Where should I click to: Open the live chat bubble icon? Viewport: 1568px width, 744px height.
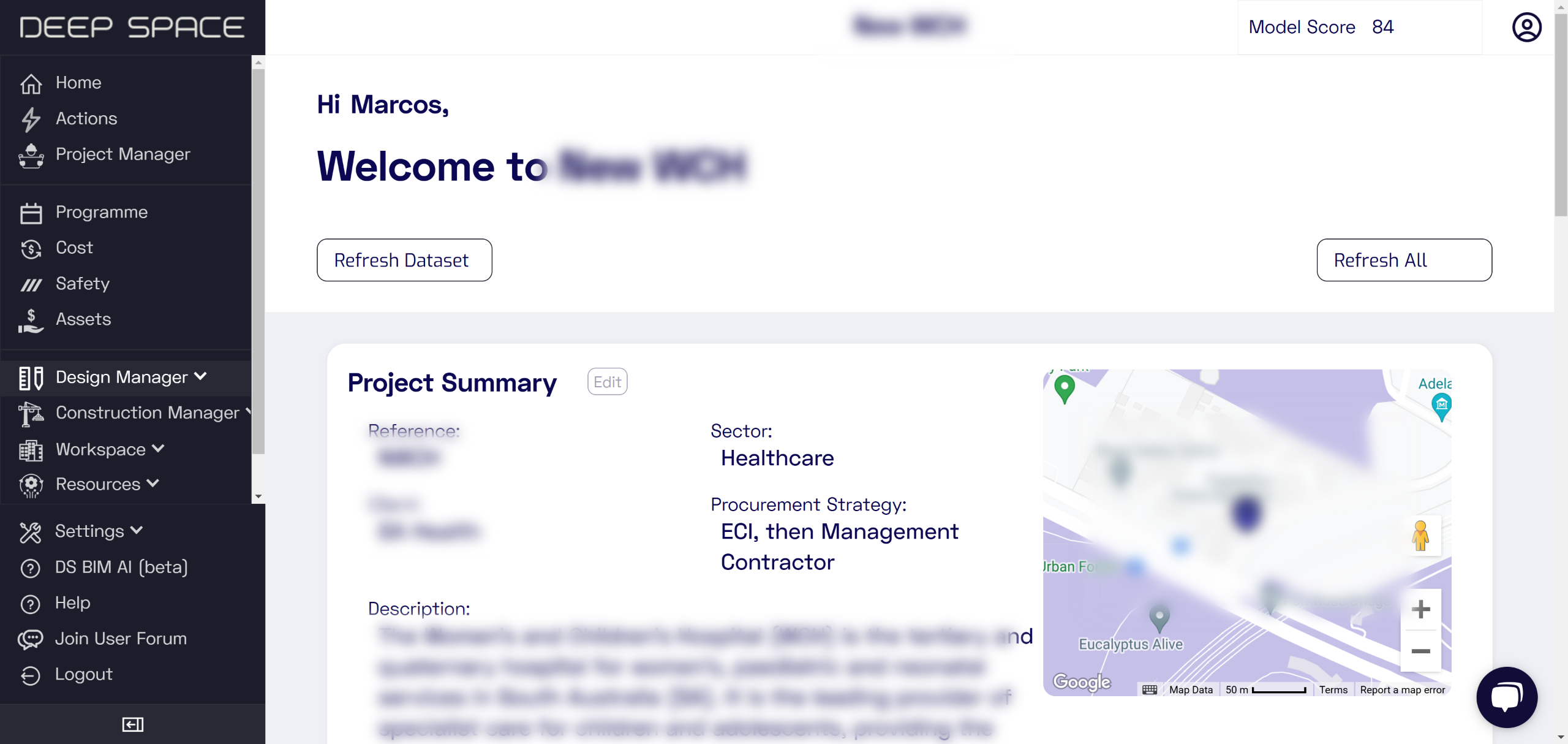click(1506, 697)
